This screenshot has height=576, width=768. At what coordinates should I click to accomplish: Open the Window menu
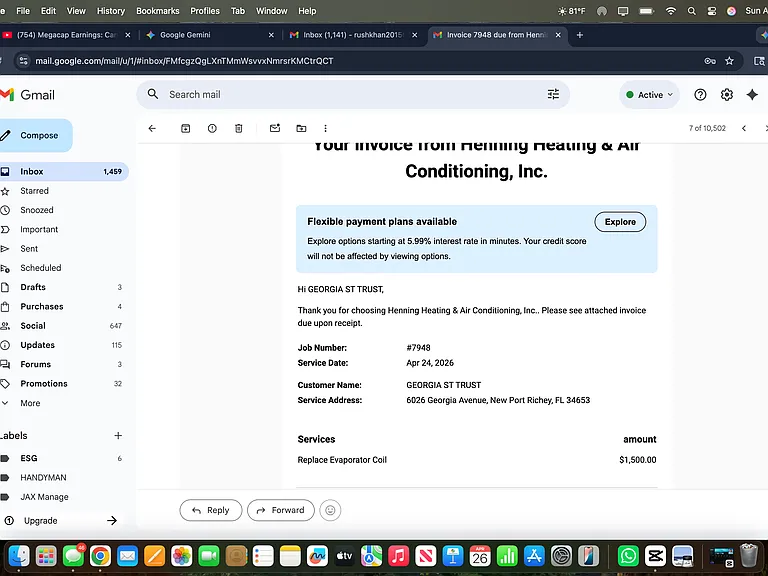click(x=271, y=11)
